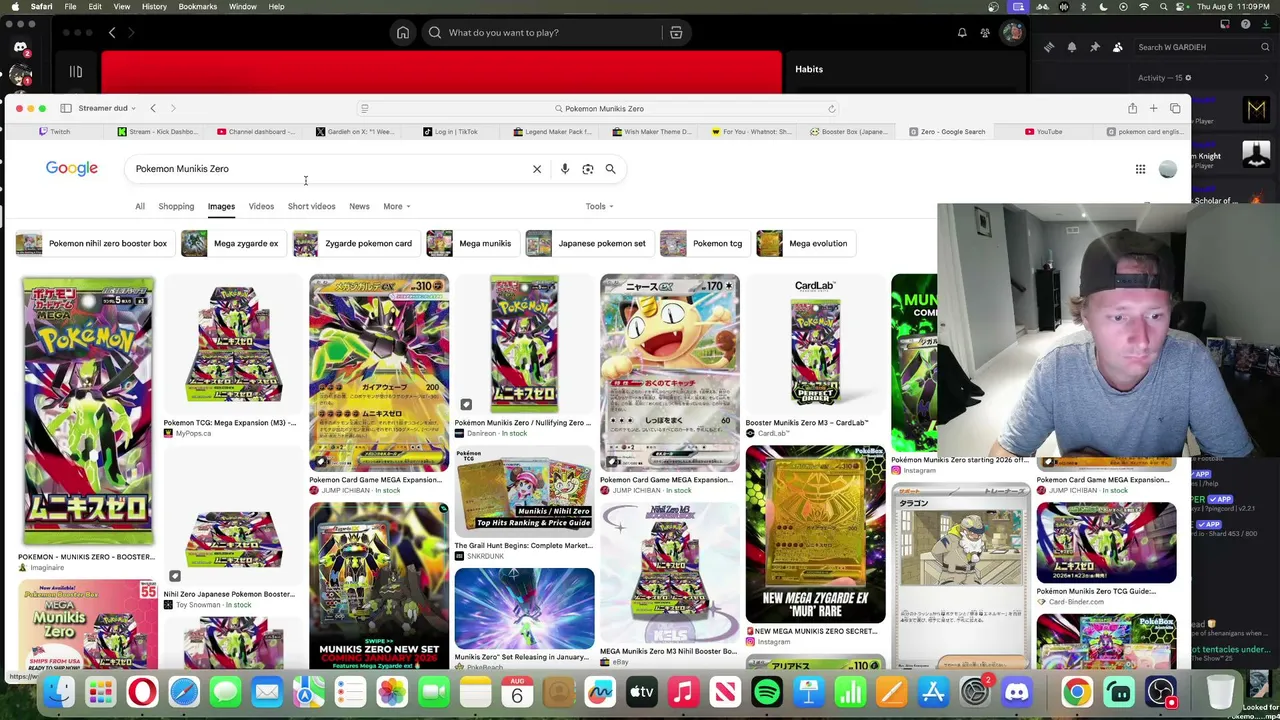Open the Tools dropdown
Viewport: 1280px width, 720px height.
click(x=599, y=207)
